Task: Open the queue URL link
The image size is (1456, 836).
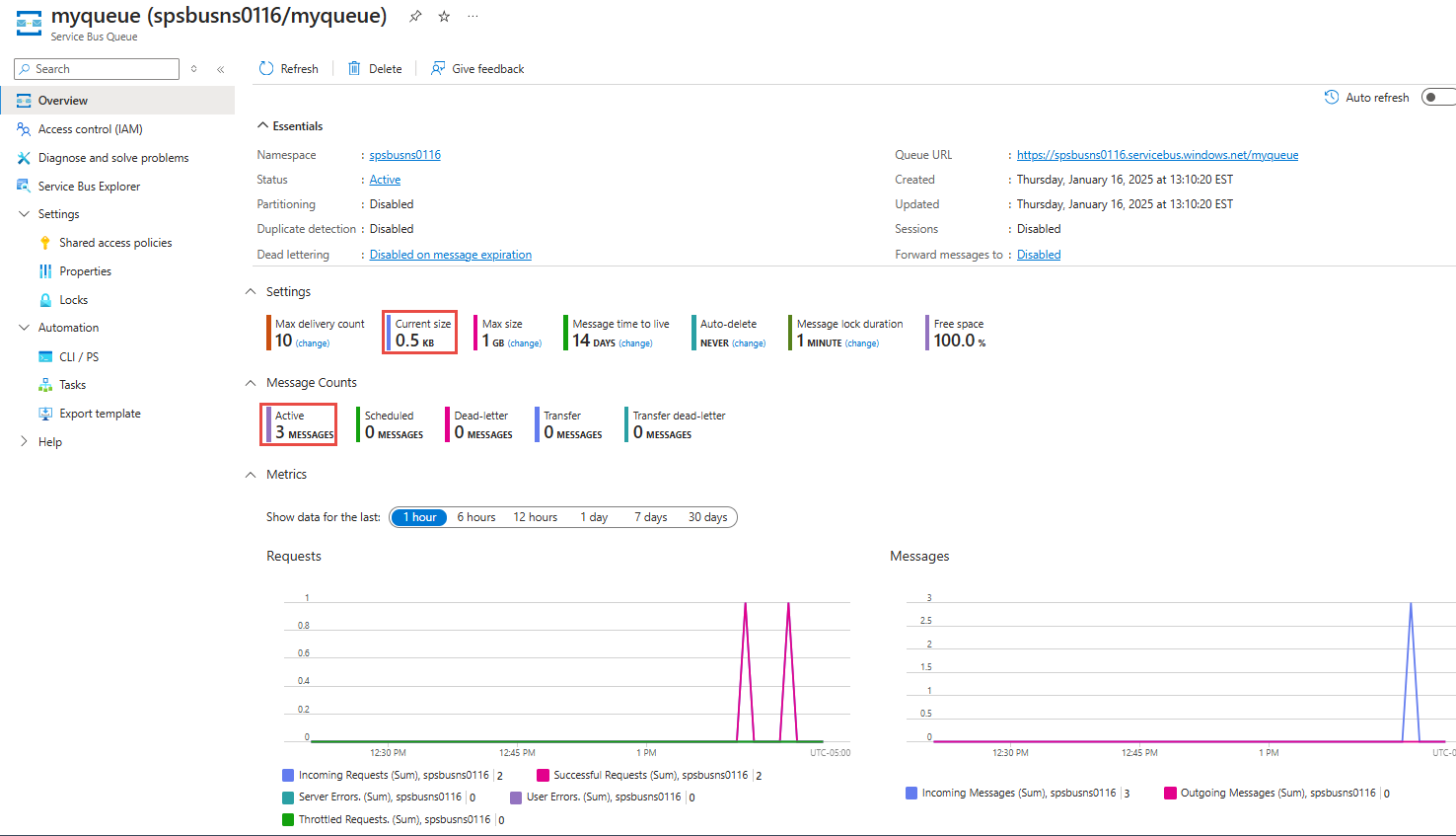Action: click(x=1157, y=155)
